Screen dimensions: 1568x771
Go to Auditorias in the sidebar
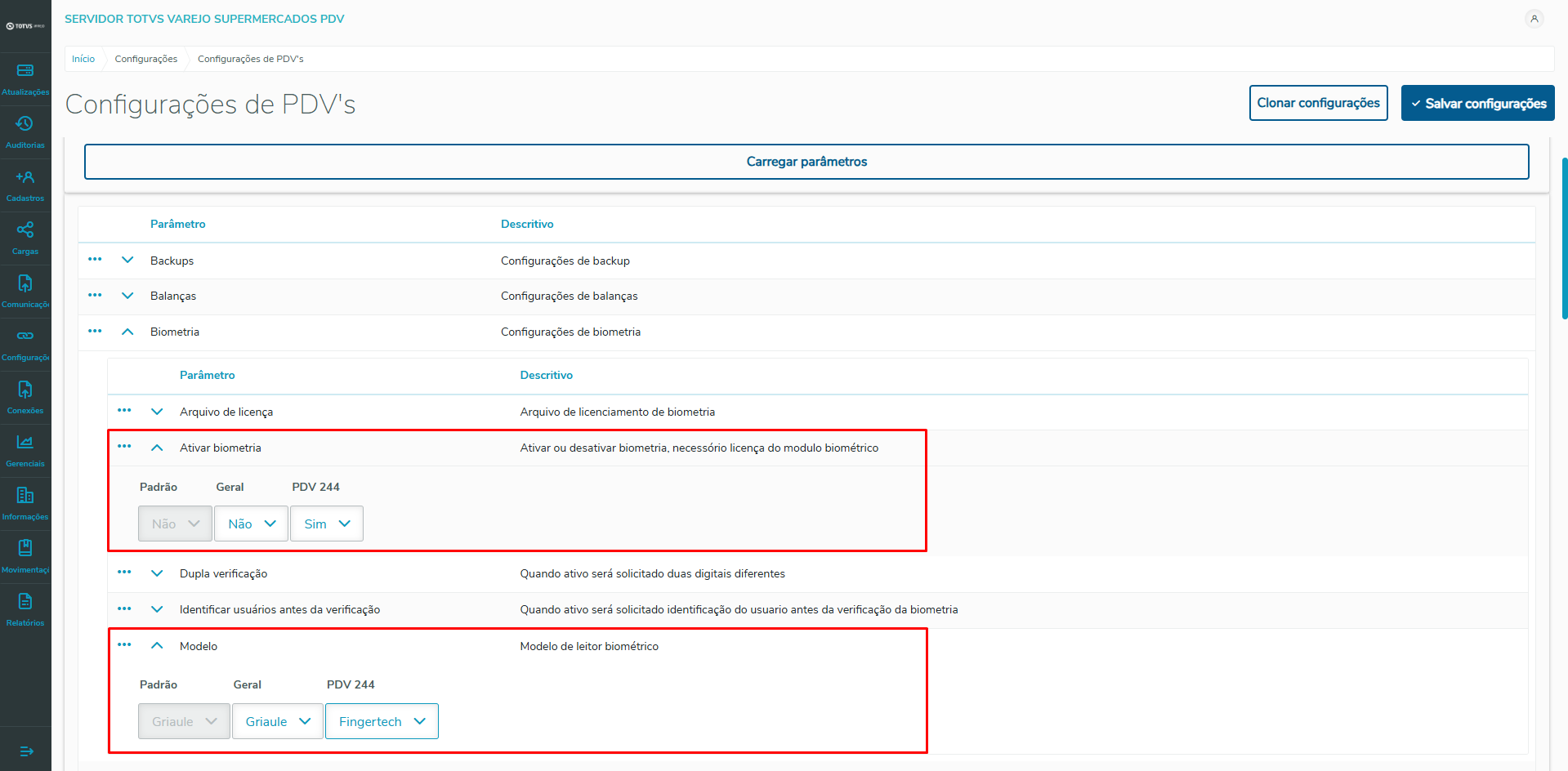[x=25, y=133]
